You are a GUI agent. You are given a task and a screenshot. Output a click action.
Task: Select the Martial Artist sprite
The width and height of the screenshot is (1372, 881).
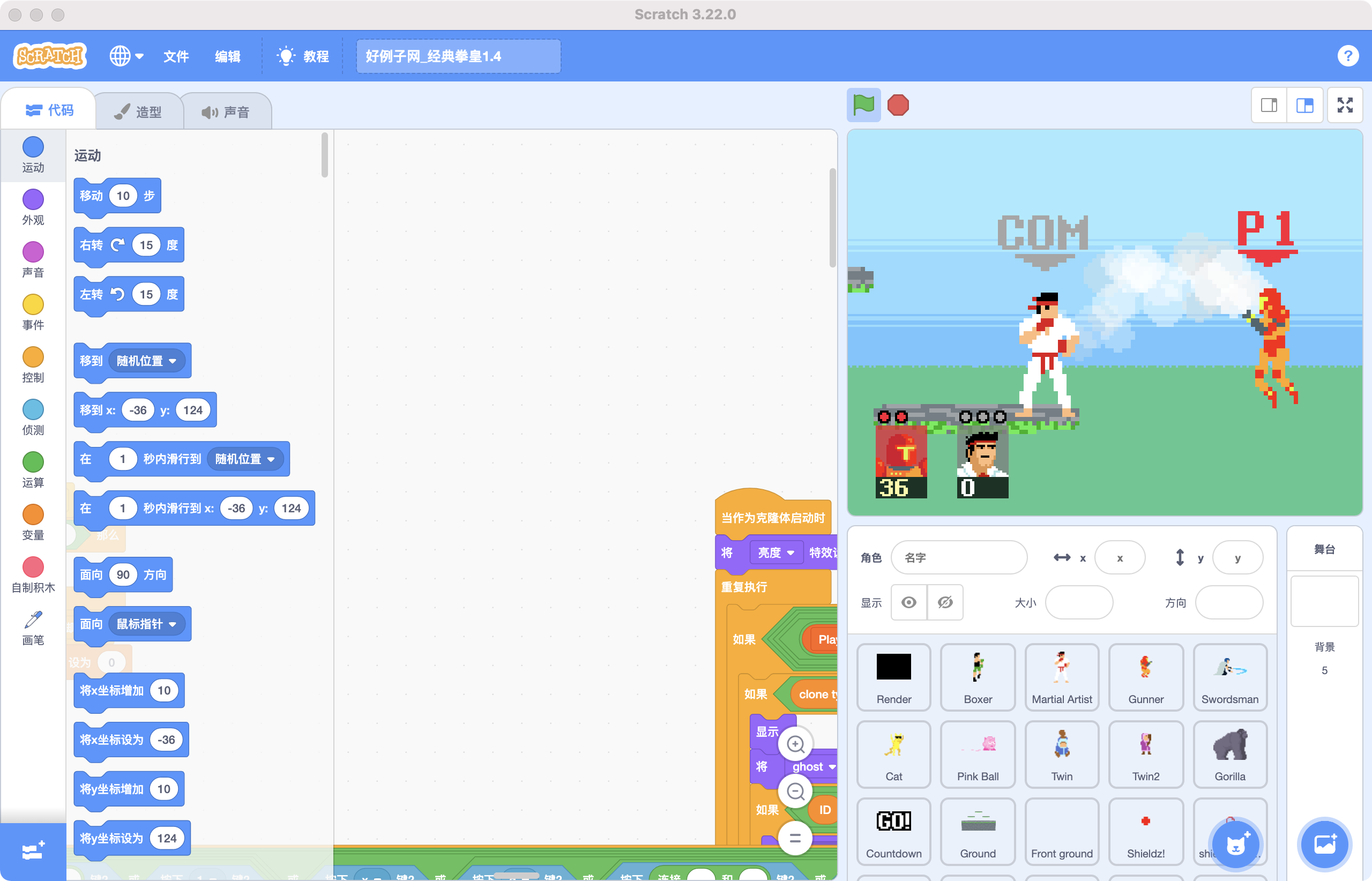pyautogui.click(x=1062, y=677)
